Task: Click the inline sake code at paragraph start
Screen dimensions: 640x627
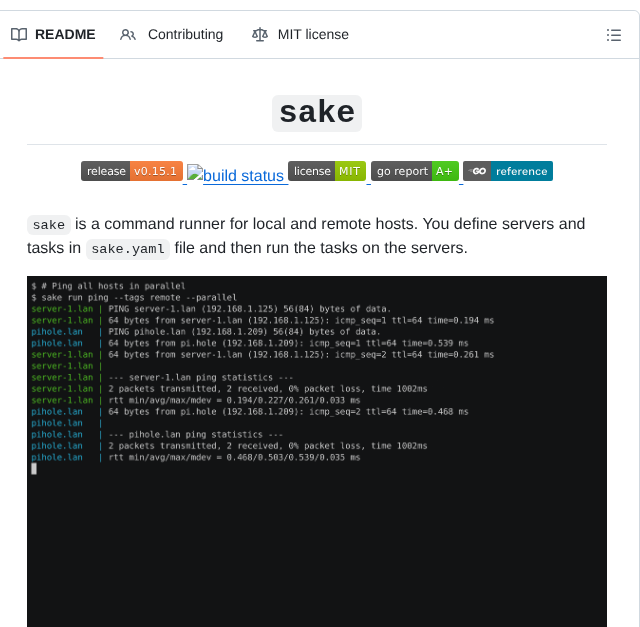Action: tap(49, 225)
